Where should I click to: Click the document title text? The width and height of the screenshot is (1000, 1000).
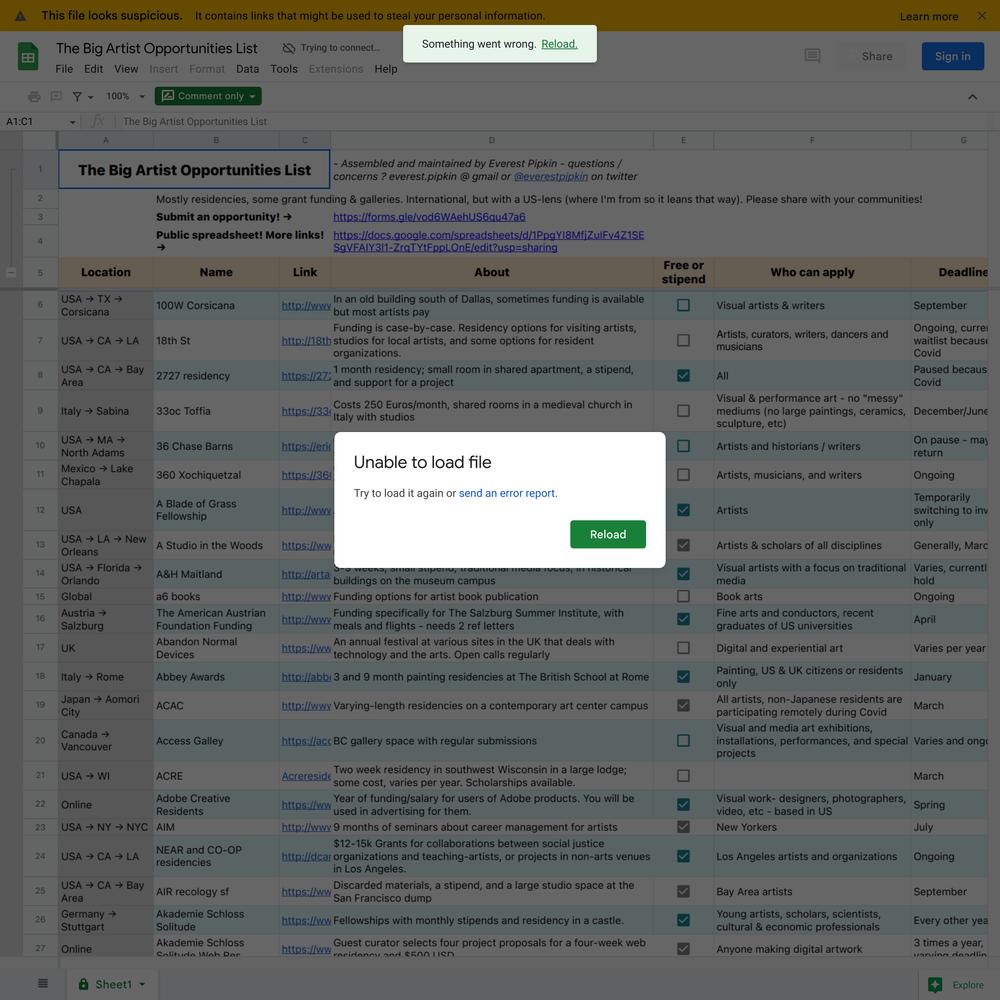click(x=156, y=48)
